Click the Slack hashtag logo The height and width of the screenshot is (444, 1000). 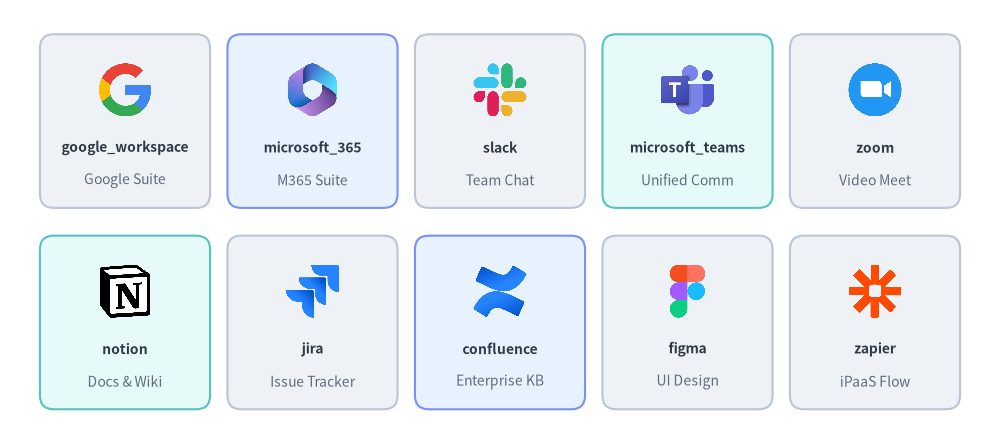point(500,89)
